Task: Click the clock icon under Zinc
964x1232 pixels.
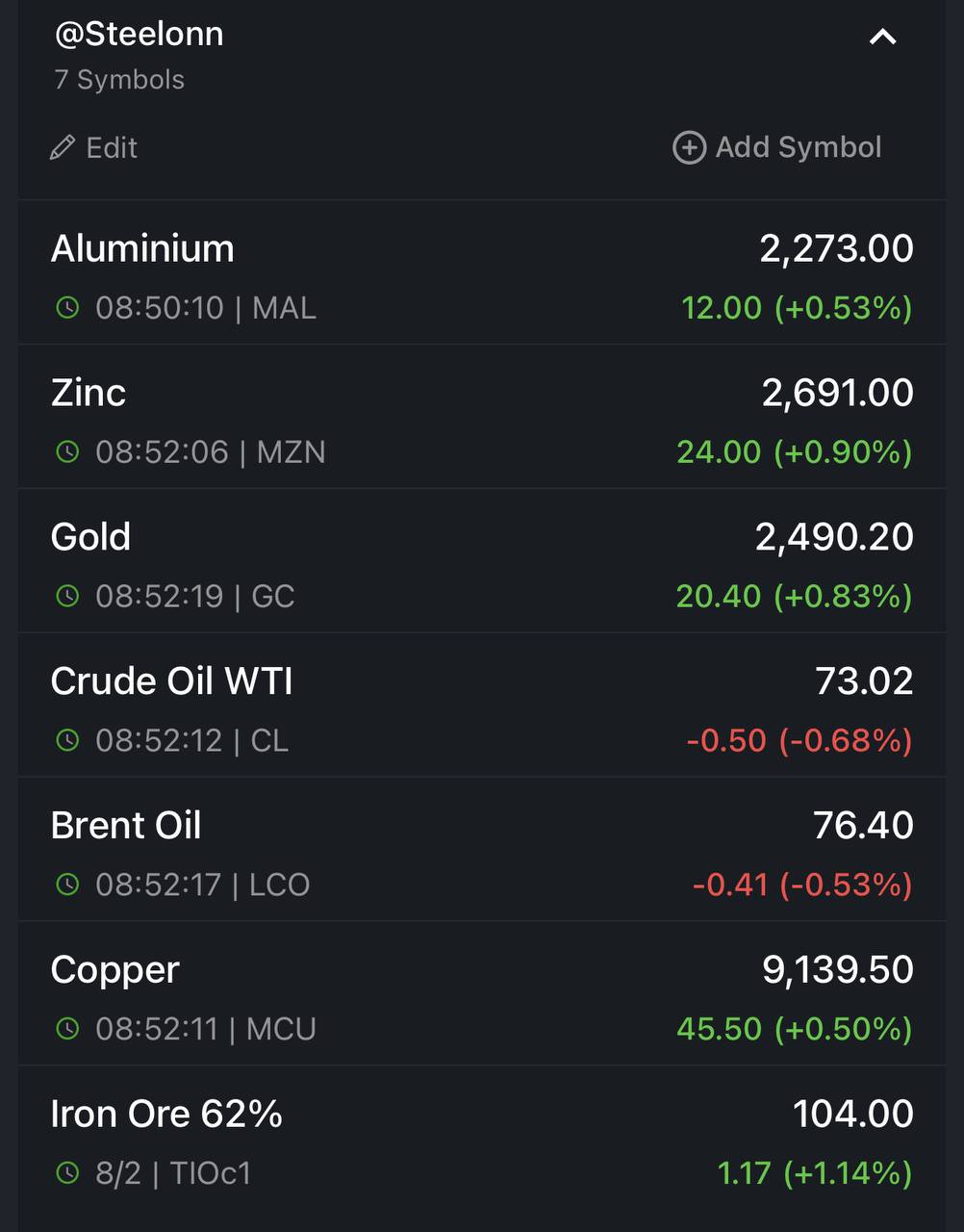Action: tap(67, 451)
